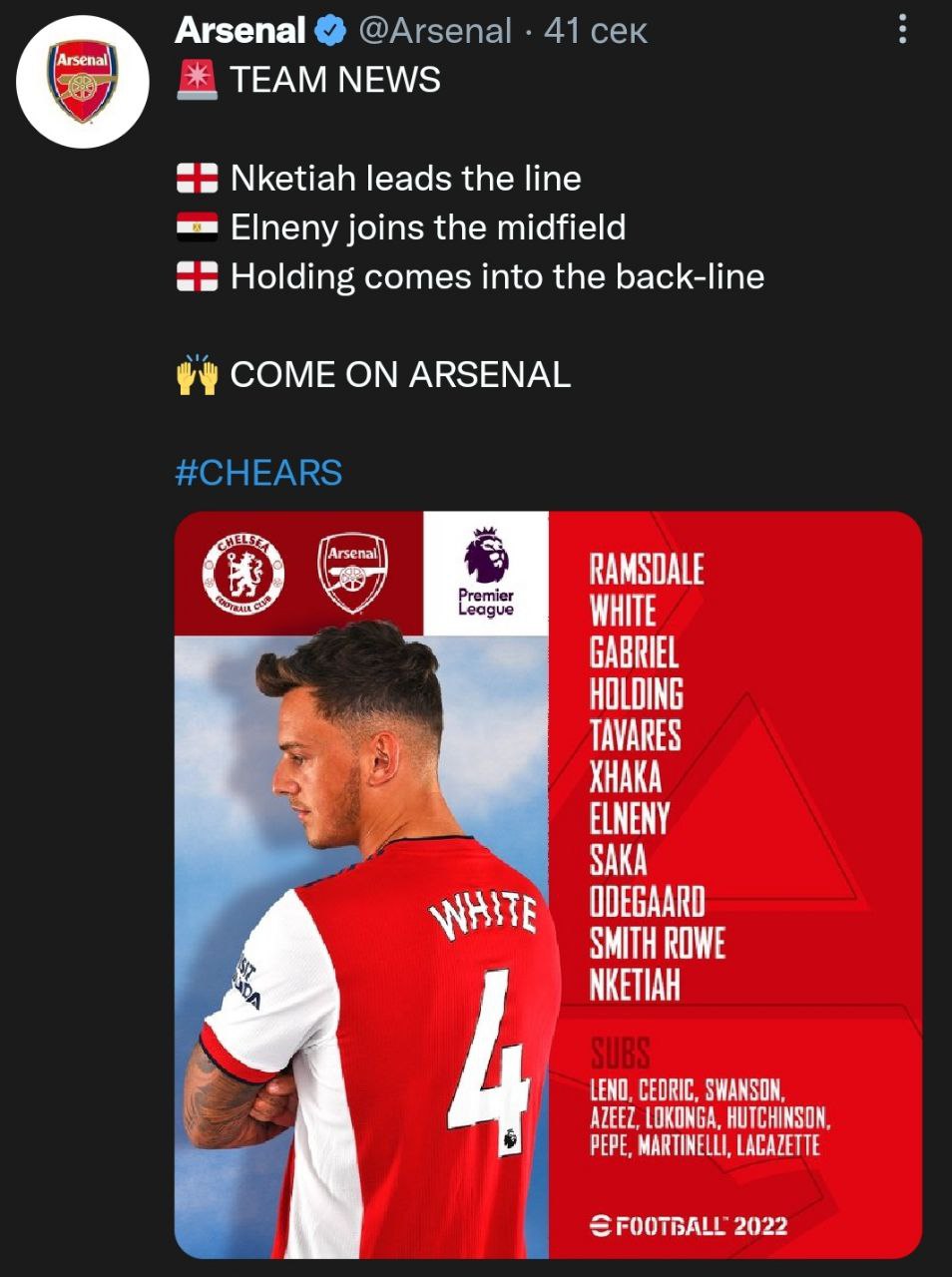Click the England flag beside Nketiah line
This screenshot has height=1277, width=952.
[197, 179]
